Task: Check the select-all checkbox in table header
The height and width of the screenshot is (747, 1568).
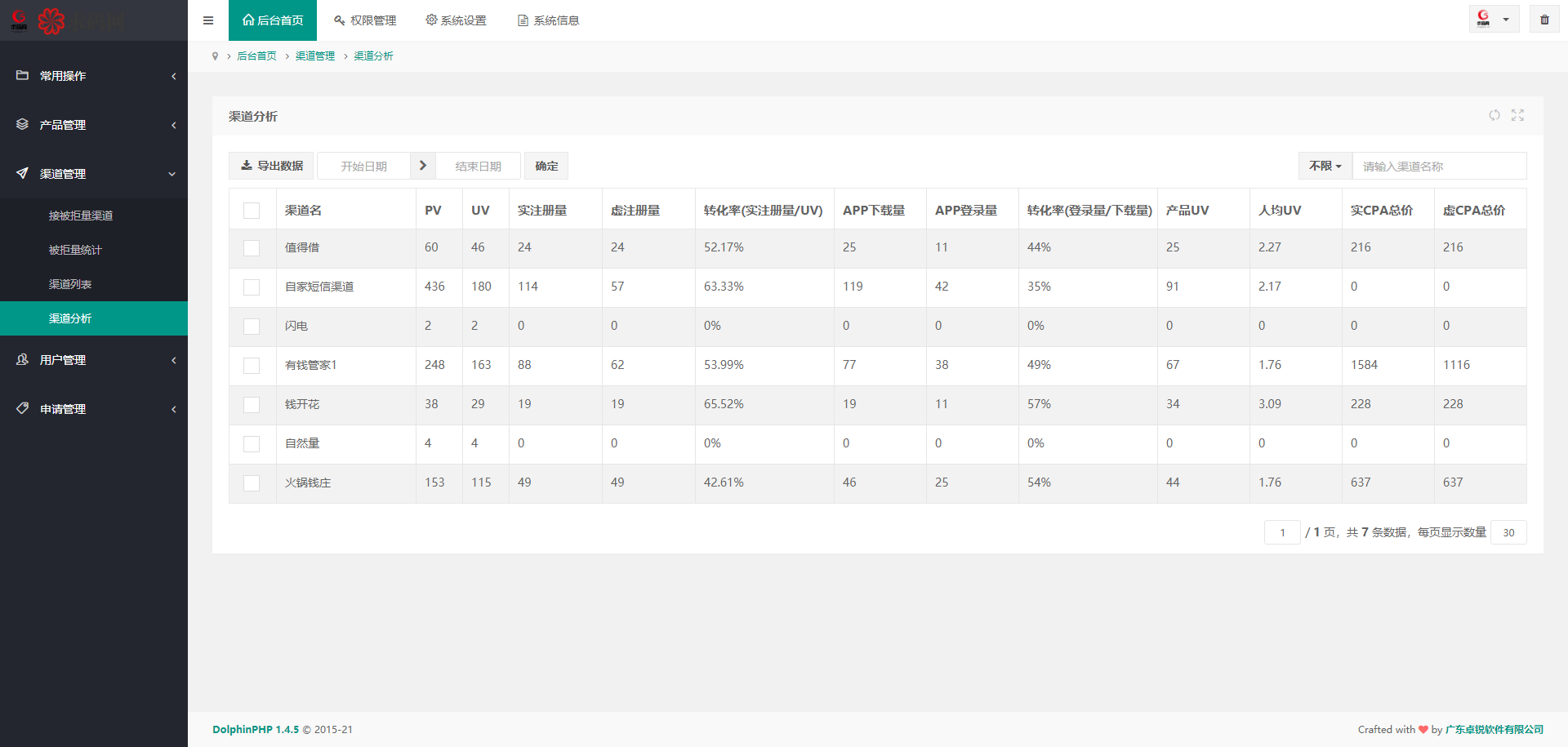Action: tap(252, 211)
